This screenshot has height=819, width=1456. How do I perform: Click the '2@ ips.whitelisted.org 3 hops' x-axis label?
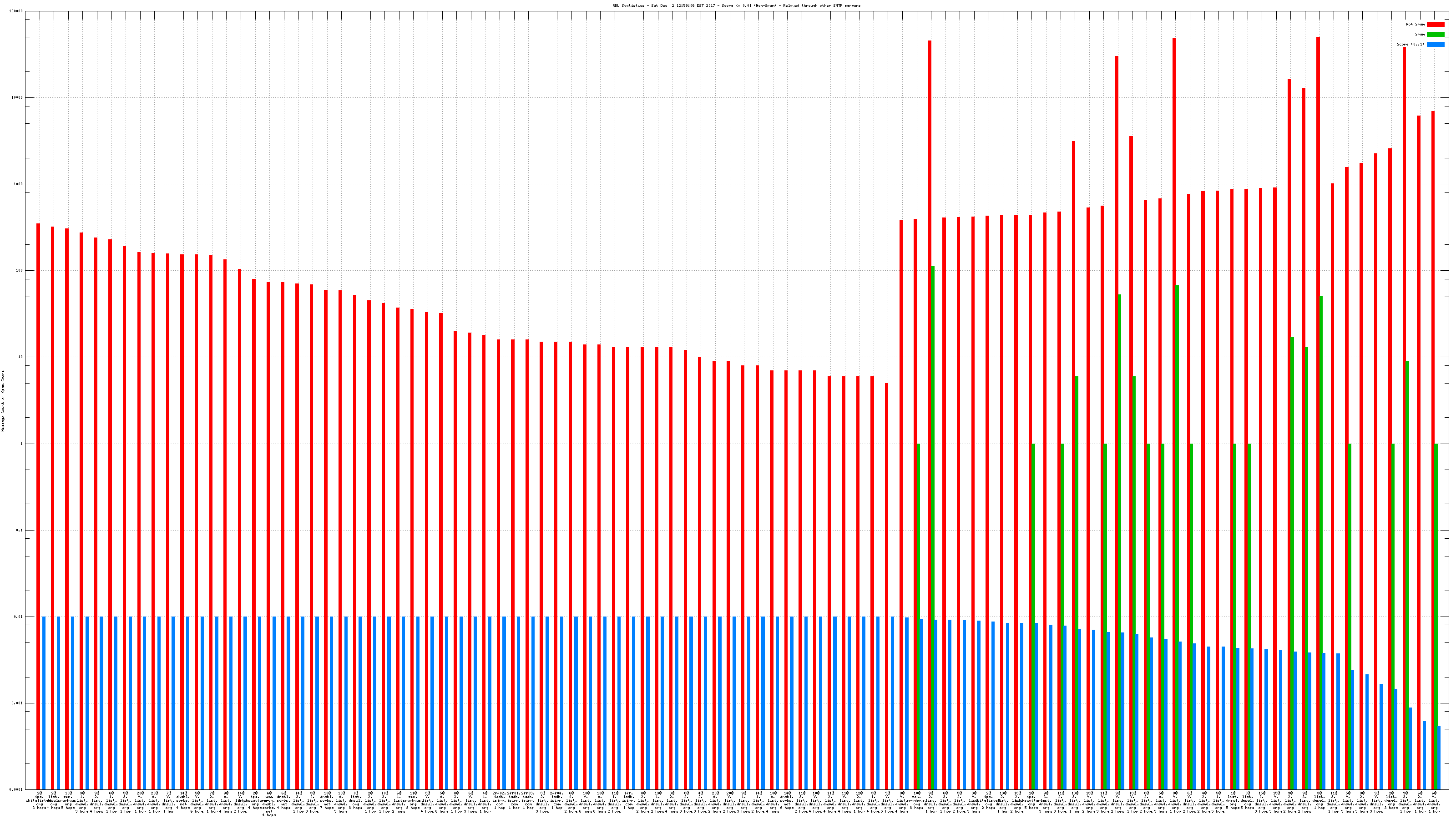[x=40, y=800]
